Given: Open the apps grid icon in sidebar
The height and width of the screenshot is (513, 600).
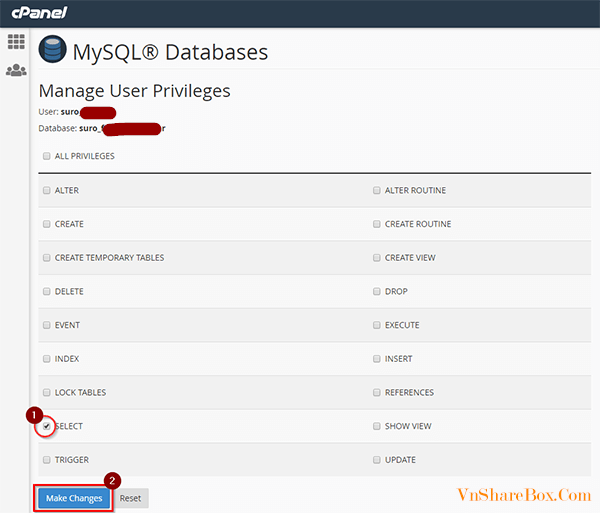Looking at the screenshot, I should 15,42.
